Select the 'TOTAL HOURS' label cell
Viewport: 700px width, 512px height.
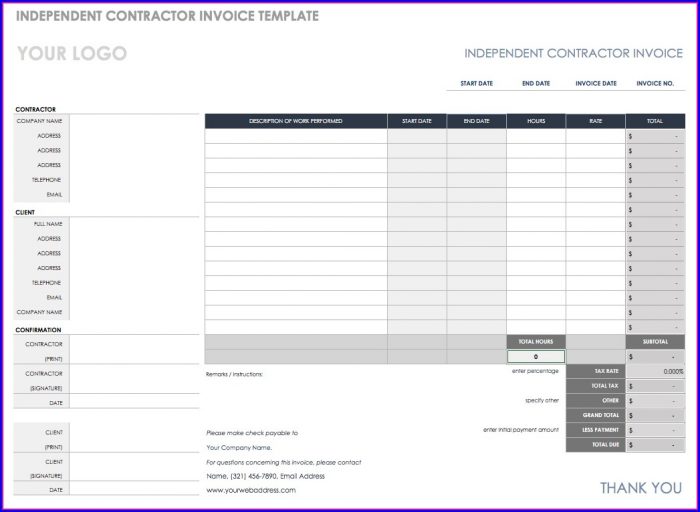(536, 341)
